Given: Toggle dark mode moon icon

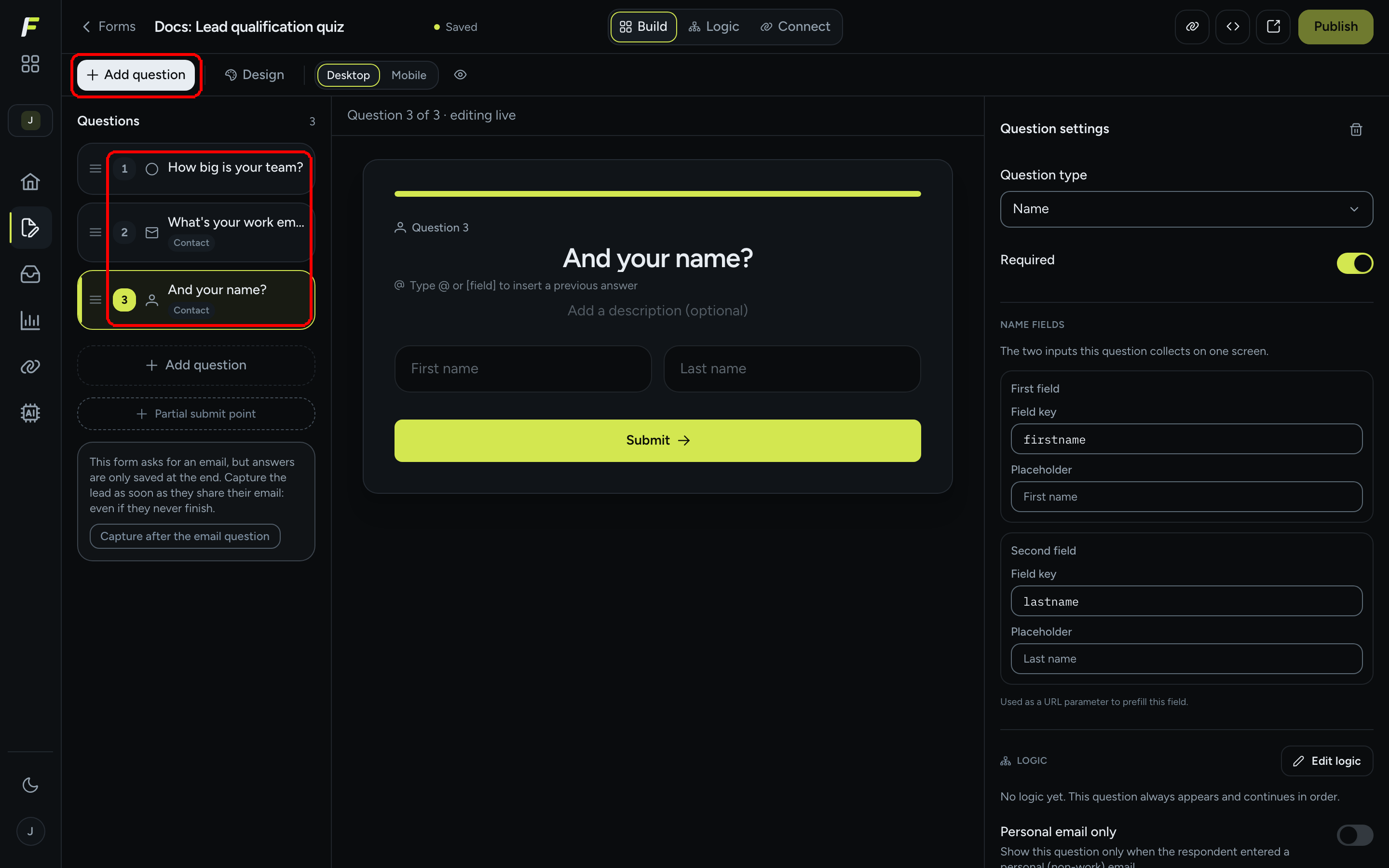Looking at the screenshot, I should tap(30, 785).
